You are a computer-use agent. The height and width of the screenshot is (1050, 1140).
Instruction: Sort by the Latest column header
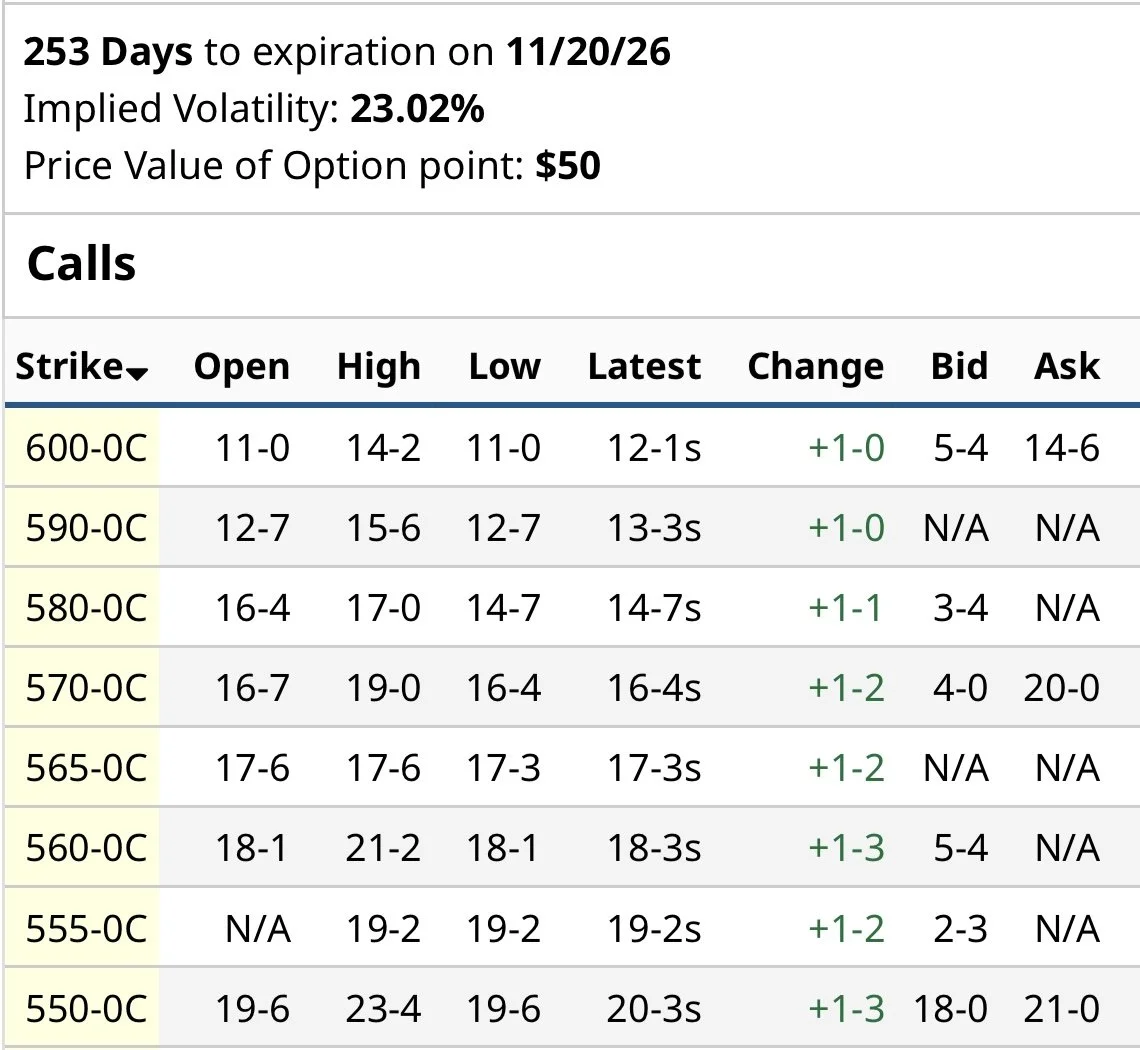[645, 367]
